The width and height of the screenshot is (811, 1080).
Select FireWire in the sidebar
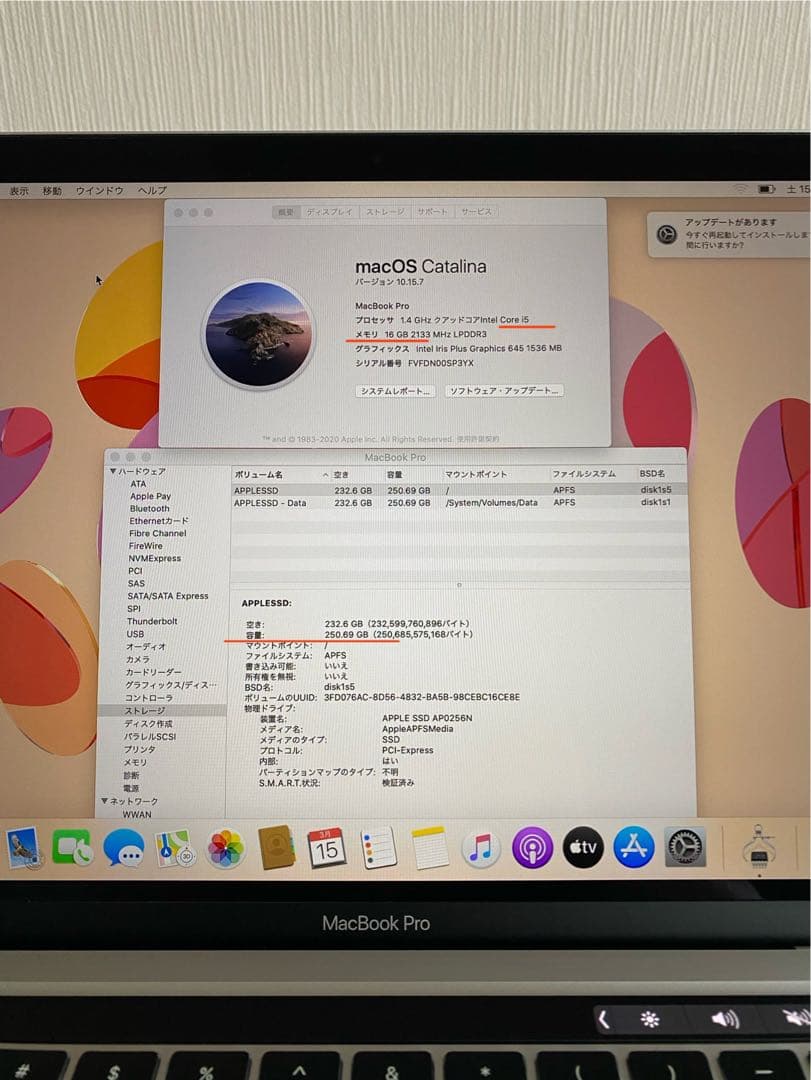145,546
